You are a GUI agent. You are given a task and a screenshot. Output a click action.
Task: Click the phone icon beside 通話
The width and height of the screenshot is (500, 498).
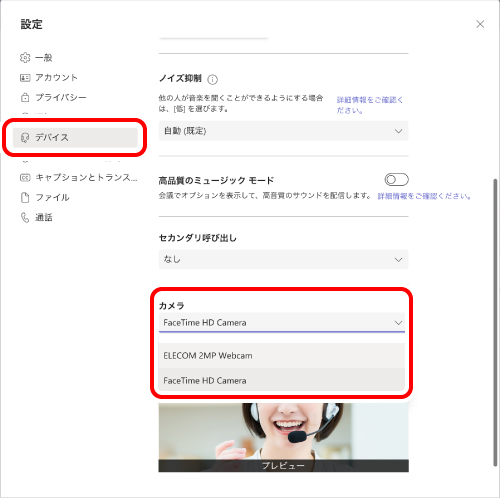25,218
